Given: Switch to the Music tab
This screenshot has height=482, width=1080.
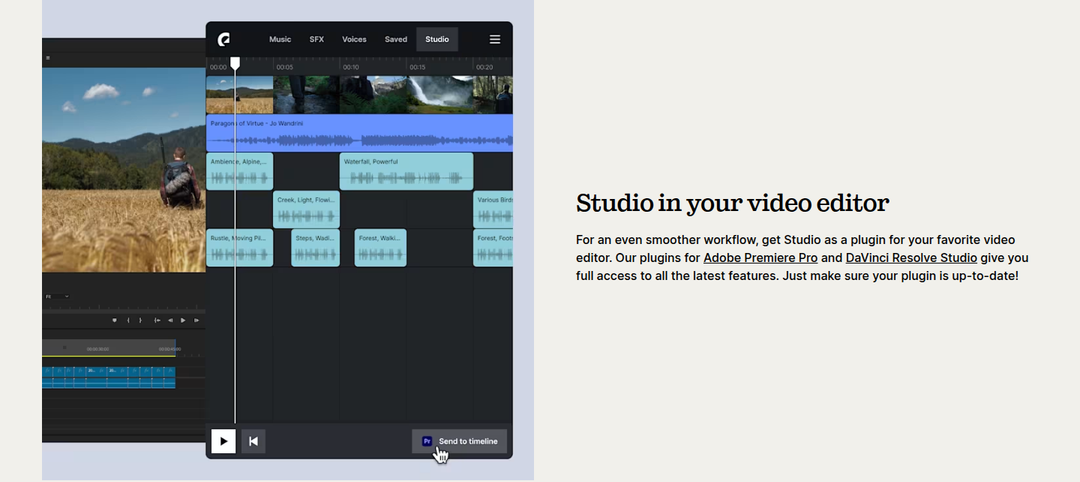Looking at the screenshot, I should coord(280,39).
